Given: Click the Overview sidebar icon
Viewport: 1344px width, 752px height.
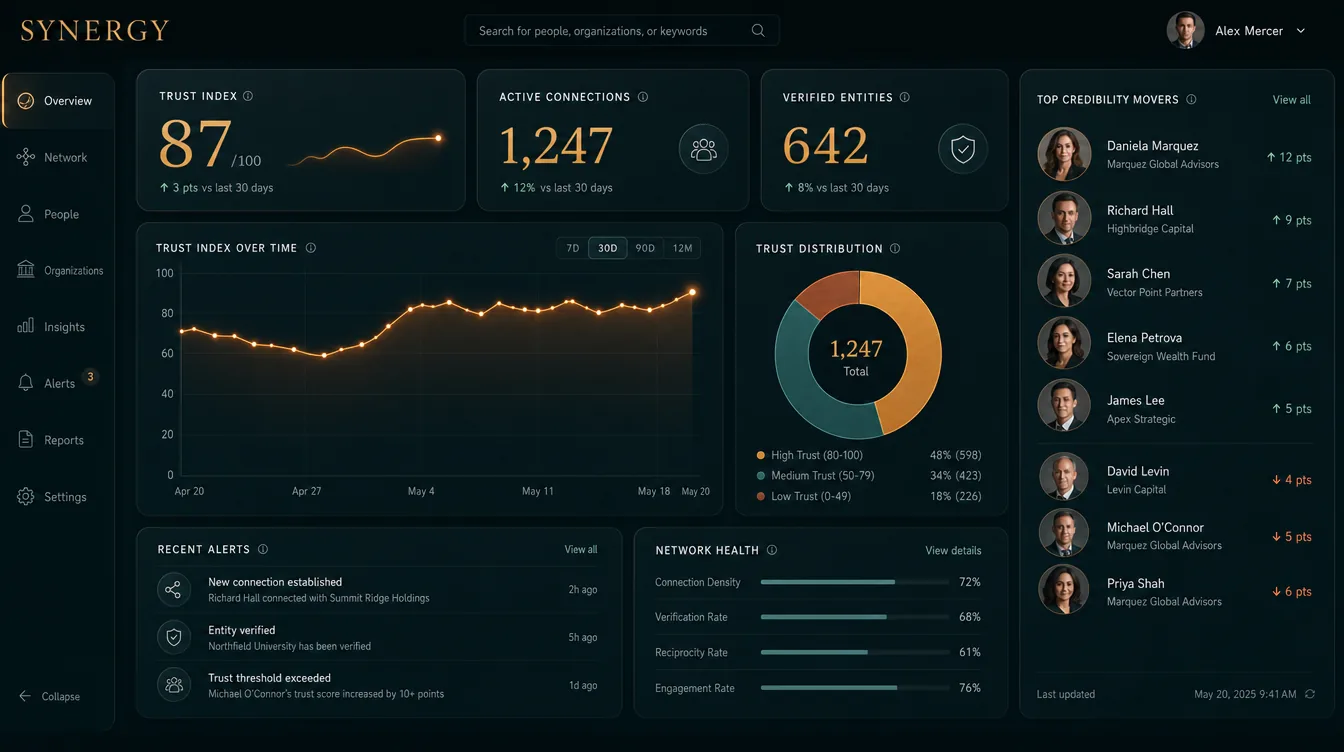Looking at the screenshot, I should pos(26,101).
